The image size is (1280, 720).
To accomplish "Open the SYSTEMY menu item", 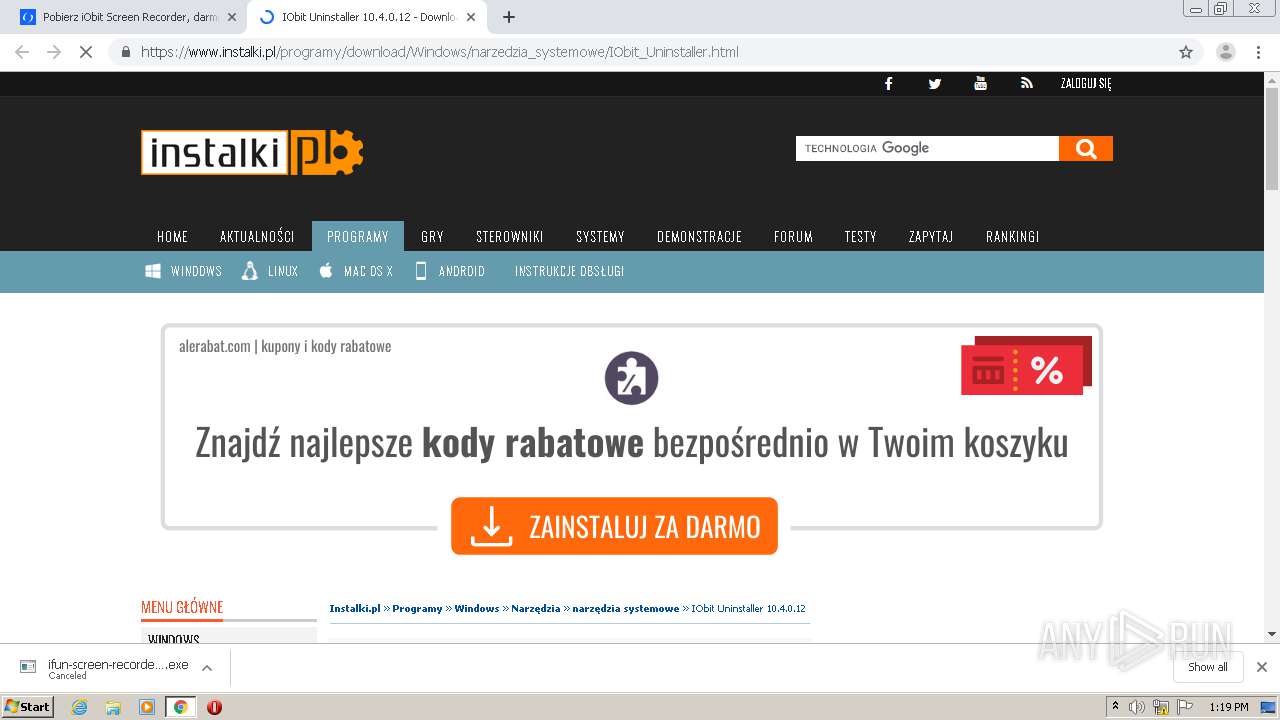I will click(600, 237).
